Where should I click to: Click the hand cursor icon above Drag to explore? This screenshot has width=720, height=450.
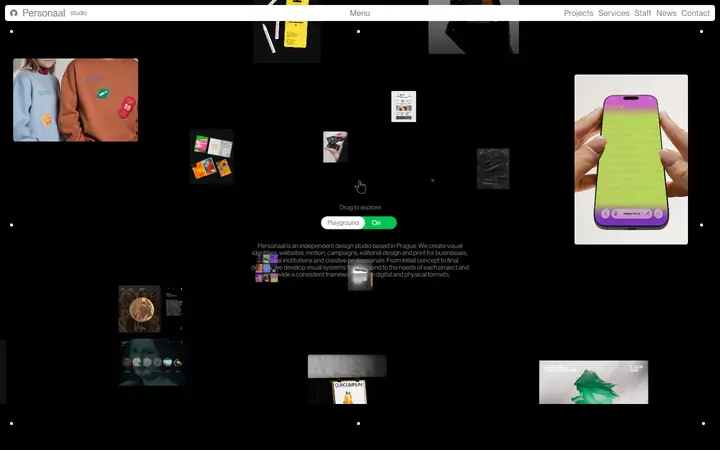[x=360, y=187]
